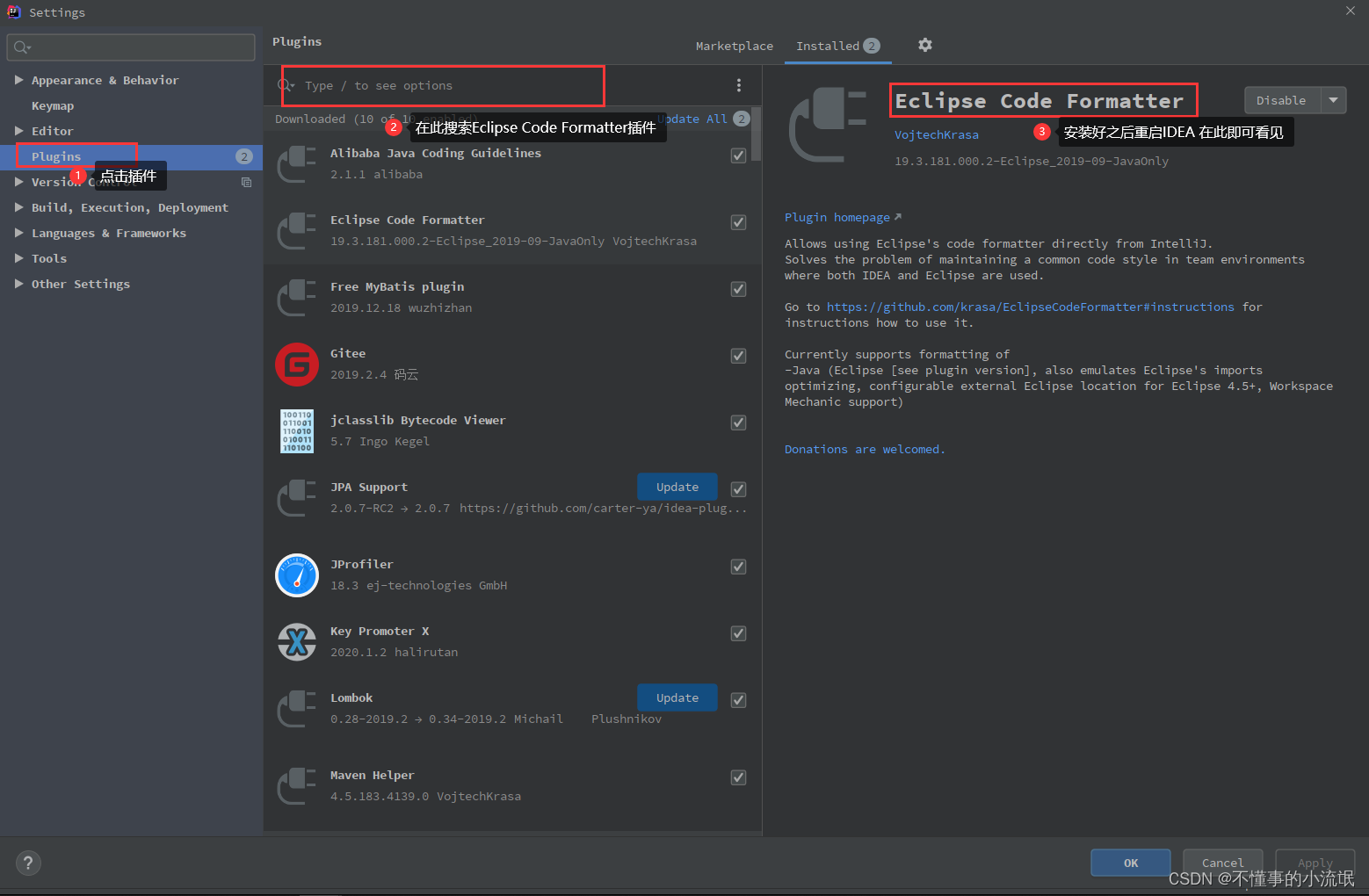Click the plugin list vertical scrollbar
This screenshot has width=1369, height=896.
tap(757, 134)
